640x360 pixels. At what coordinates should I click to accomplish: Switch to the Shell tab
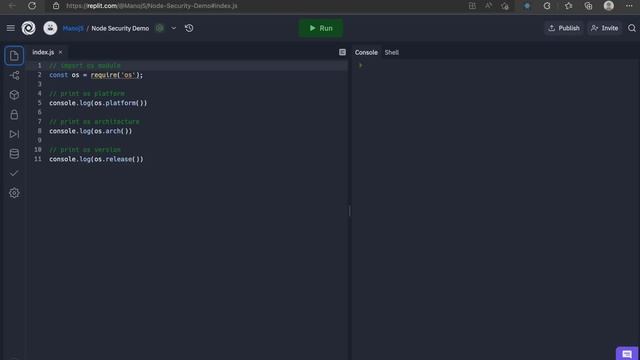point(391,52)
